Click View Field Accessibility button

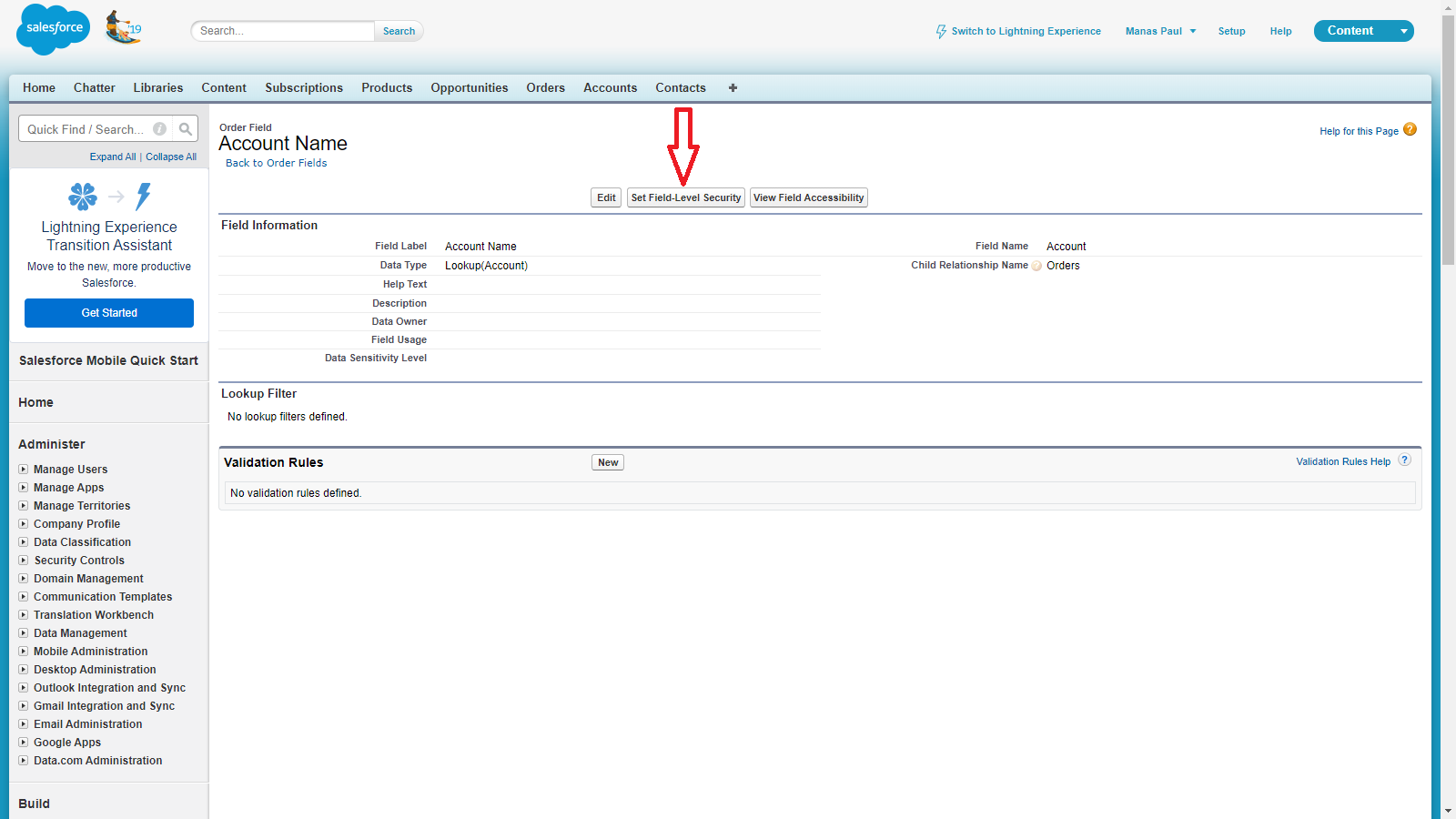[x=809, y=197]
